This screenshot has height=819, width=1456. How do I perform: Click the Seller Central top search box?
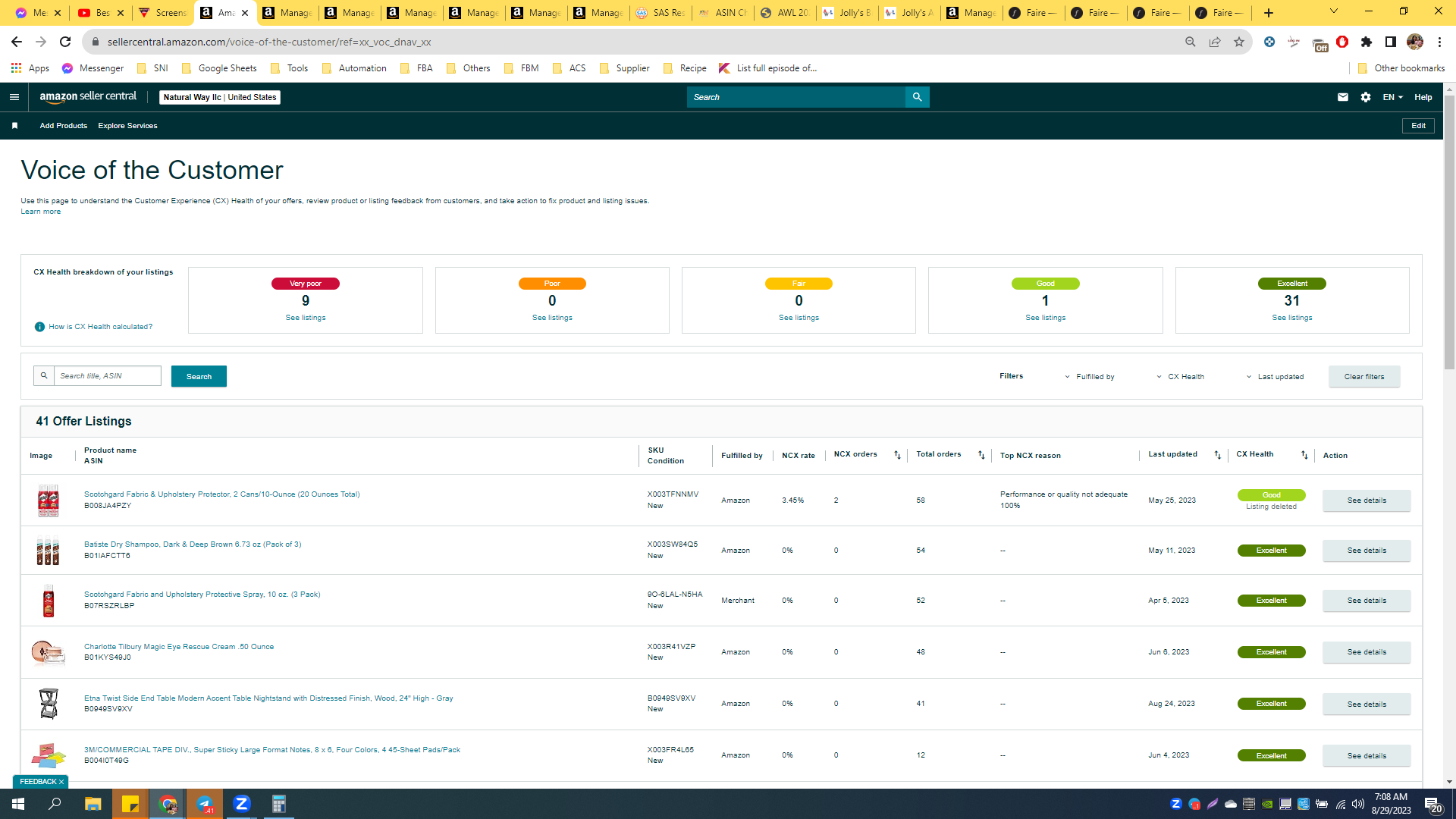pyautogui.click(x=796, y=97)
